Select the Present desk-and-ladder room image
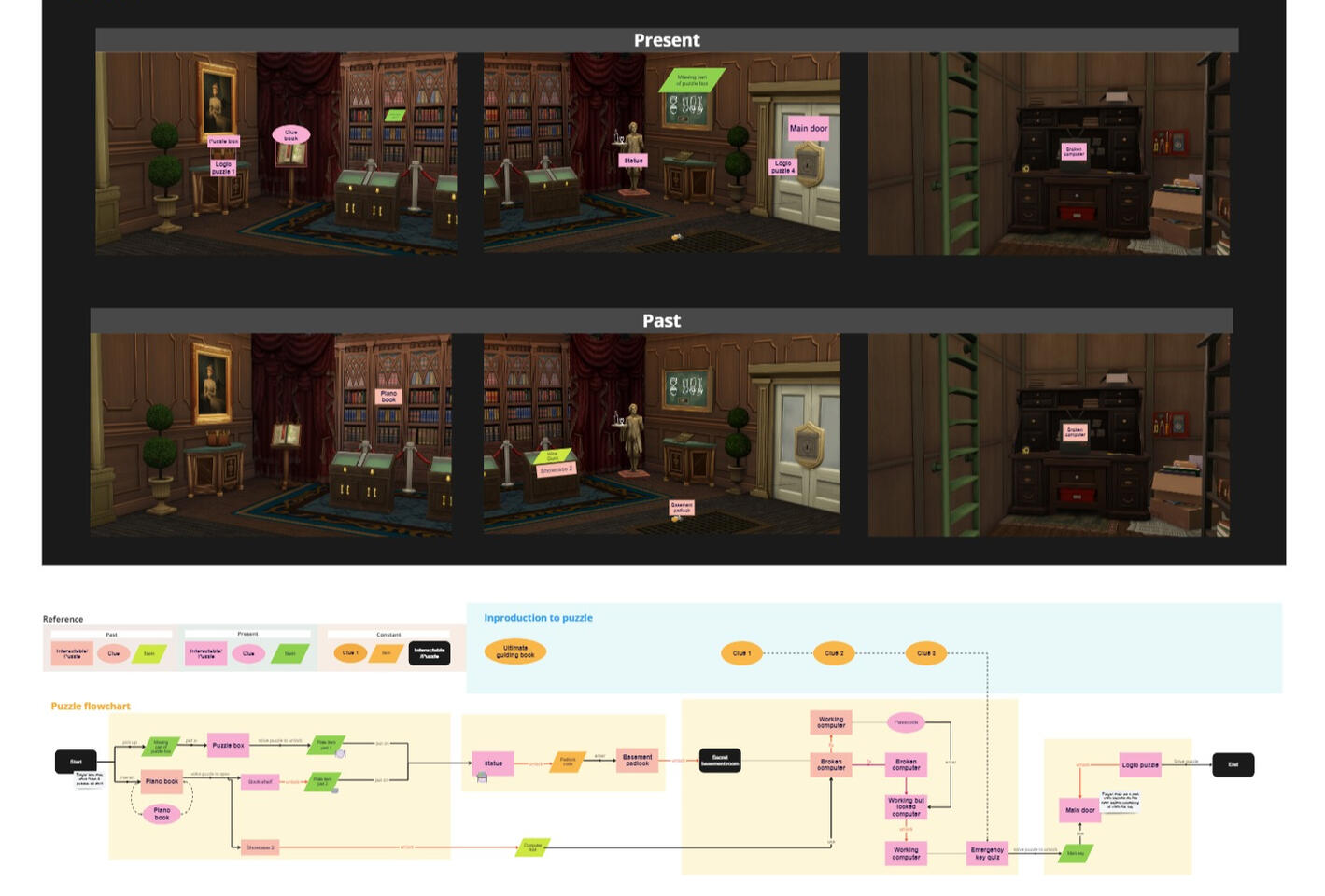This screenshot has width=1325, height=896. 1048,154
